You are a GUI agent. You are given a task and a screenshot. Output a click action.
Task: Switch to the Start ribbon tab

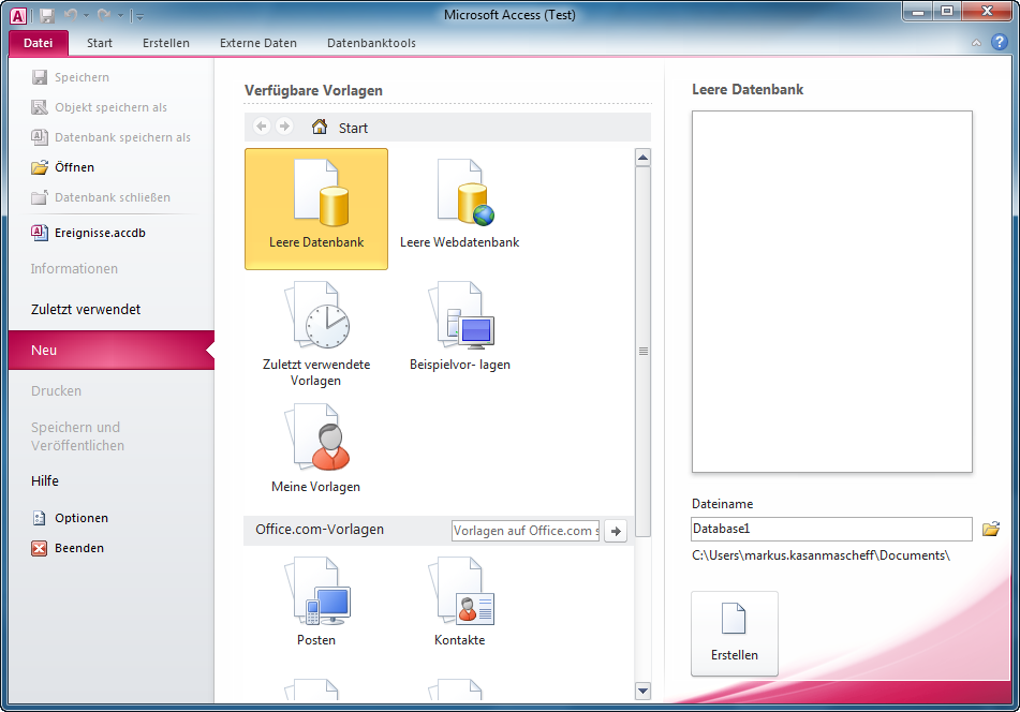point(100,43)
